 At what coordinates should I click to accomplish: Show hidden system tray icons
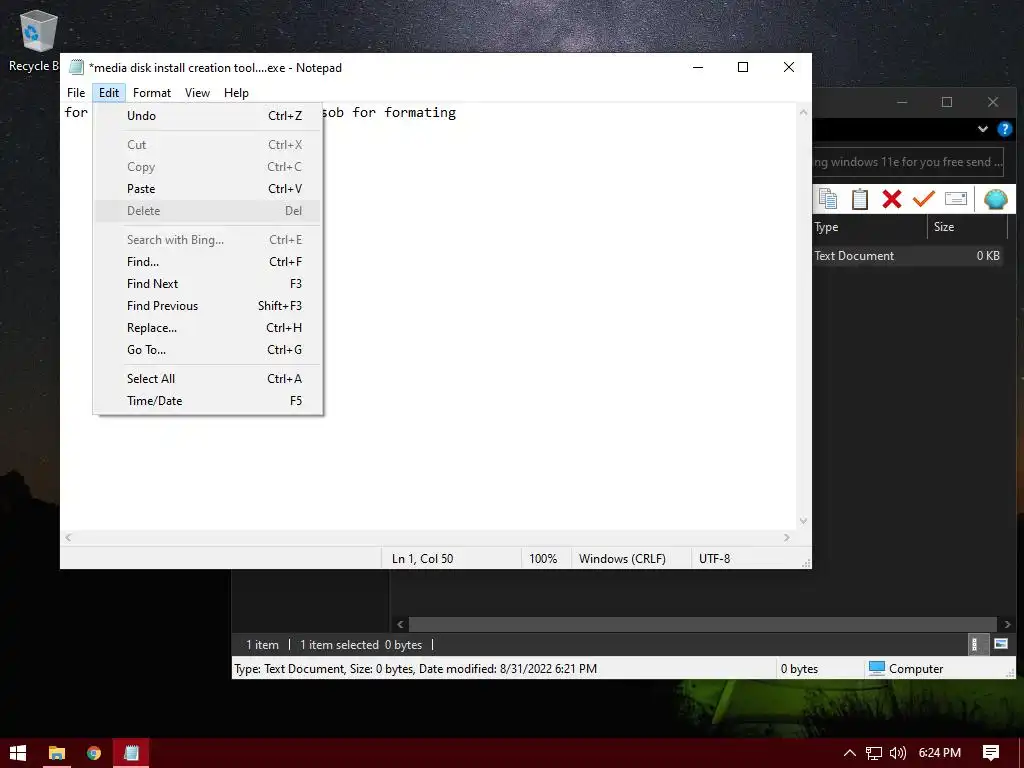point(850,753)
